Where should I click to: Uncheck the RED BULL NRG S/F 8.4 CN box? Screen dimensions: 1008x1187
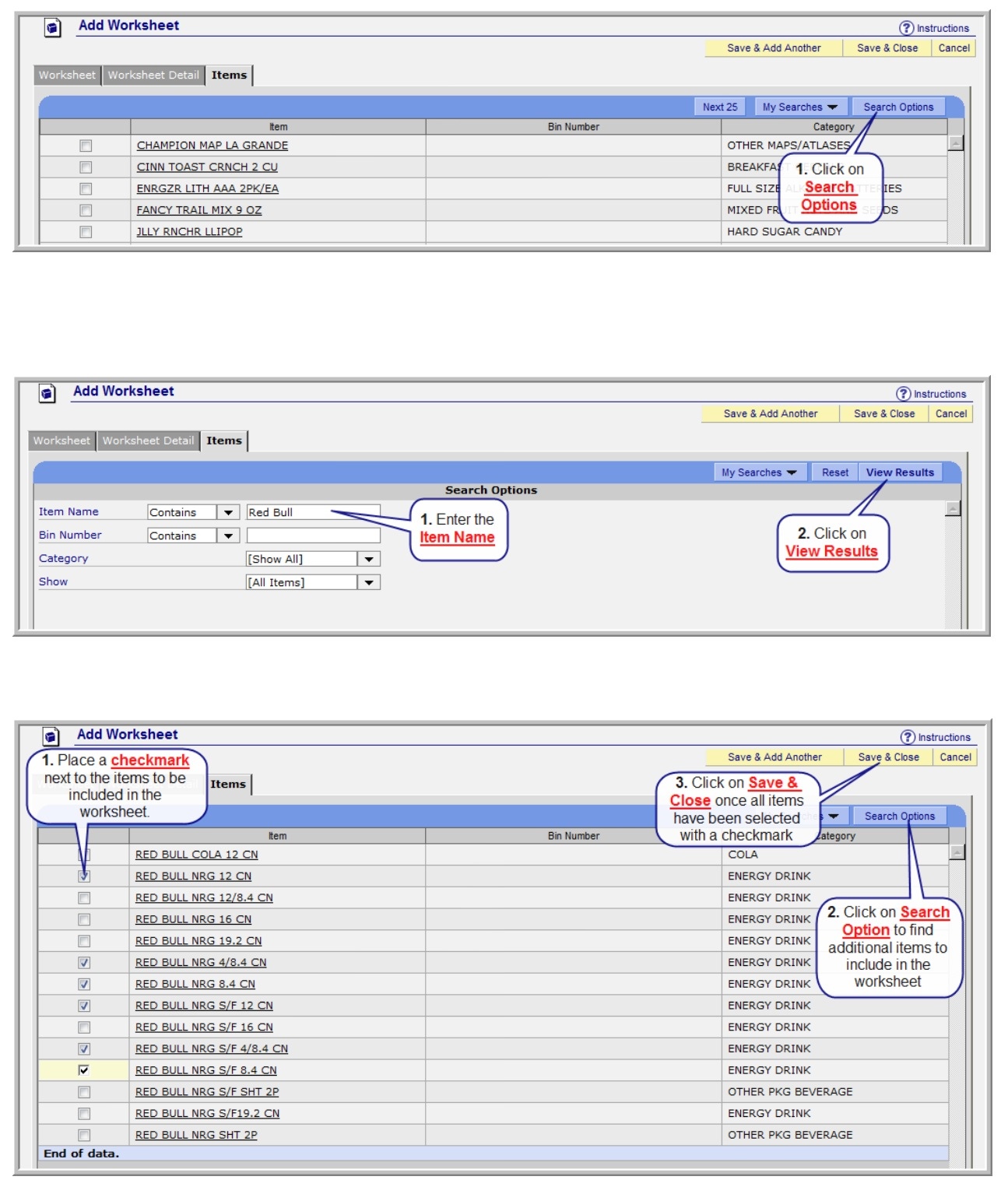84,1070
